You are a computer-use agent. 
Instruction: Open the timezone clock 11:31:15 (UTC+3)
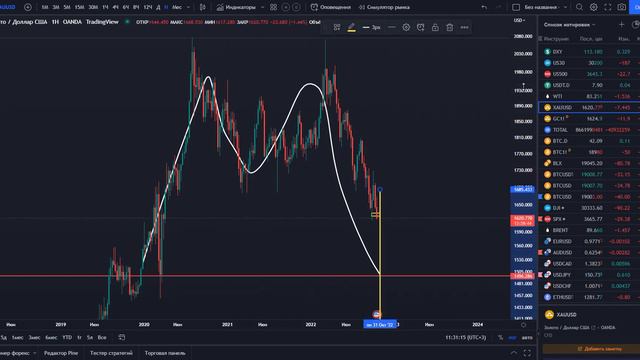[x=465, y=338]
